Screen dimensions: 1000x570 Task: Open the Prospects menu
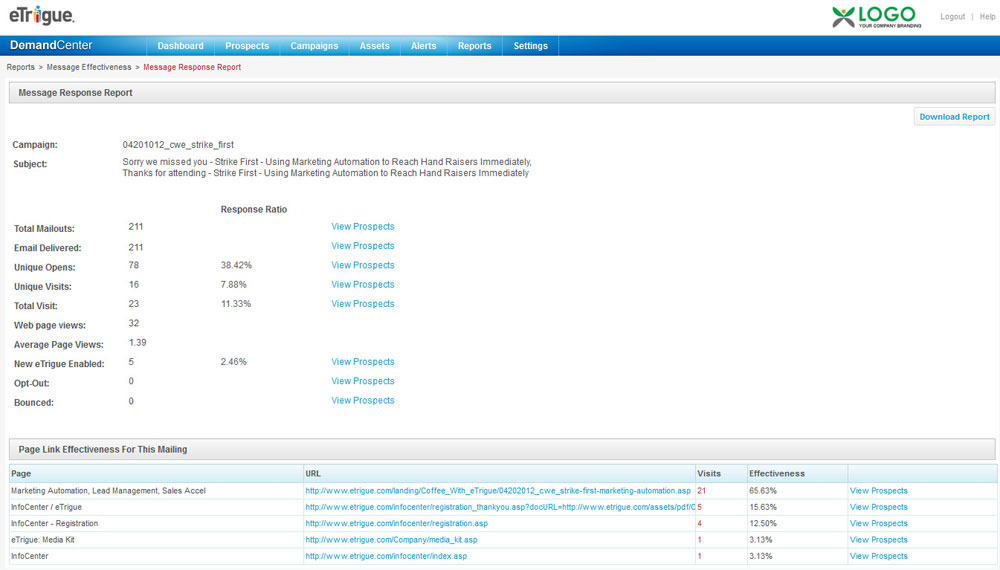point(247,46)
